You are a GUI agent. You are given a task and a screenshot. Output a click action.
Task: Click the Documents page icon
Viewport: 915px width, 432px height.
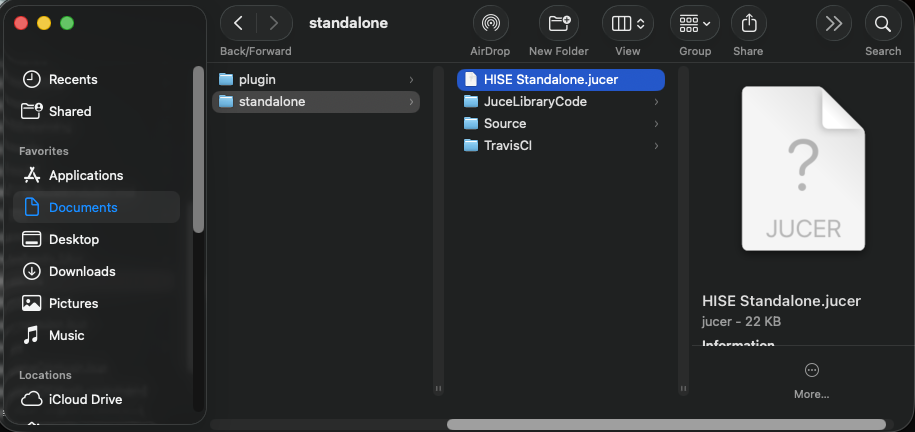point(31,207)
